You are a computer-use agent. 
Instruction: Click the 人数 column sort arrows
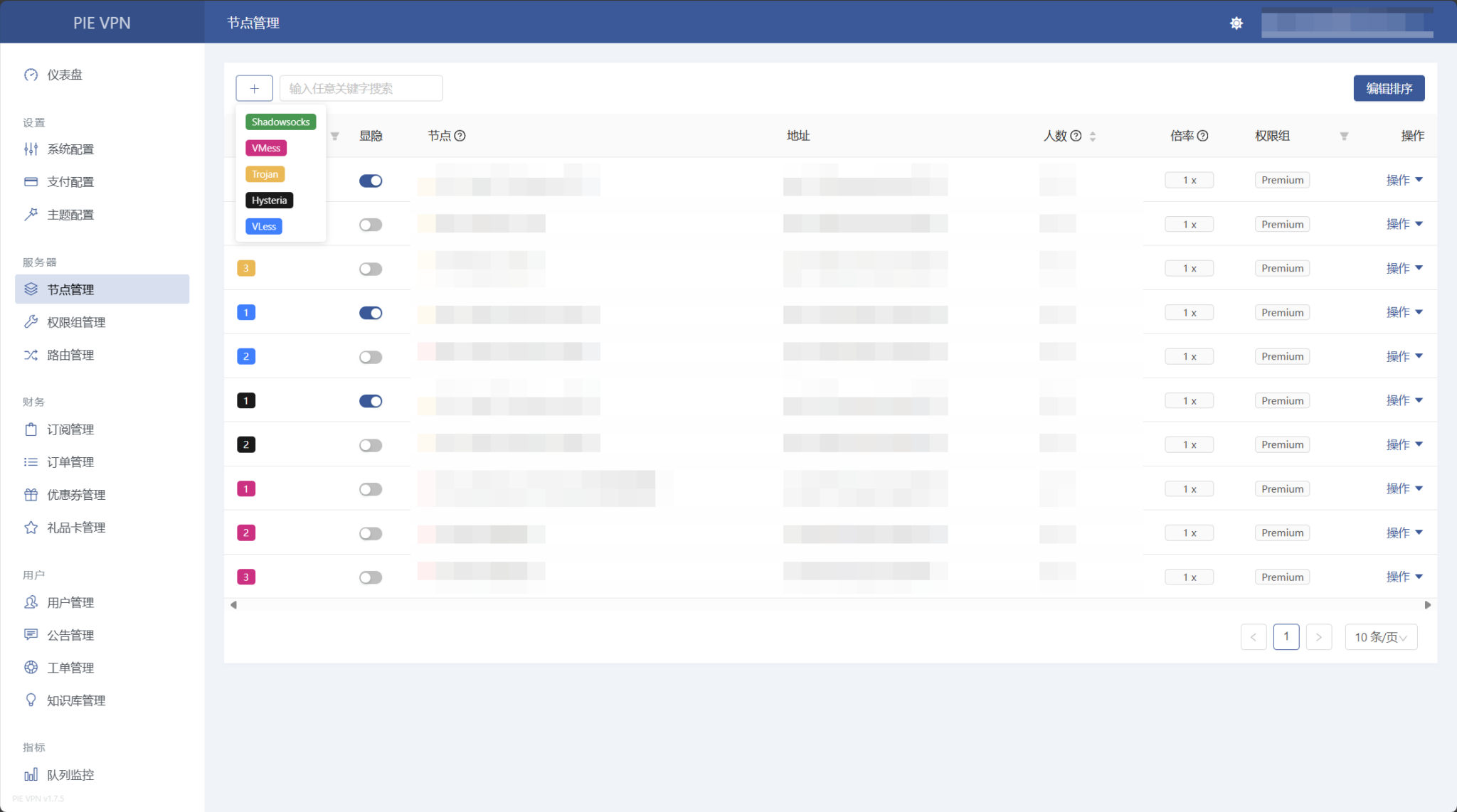[x=1093, y=136]
